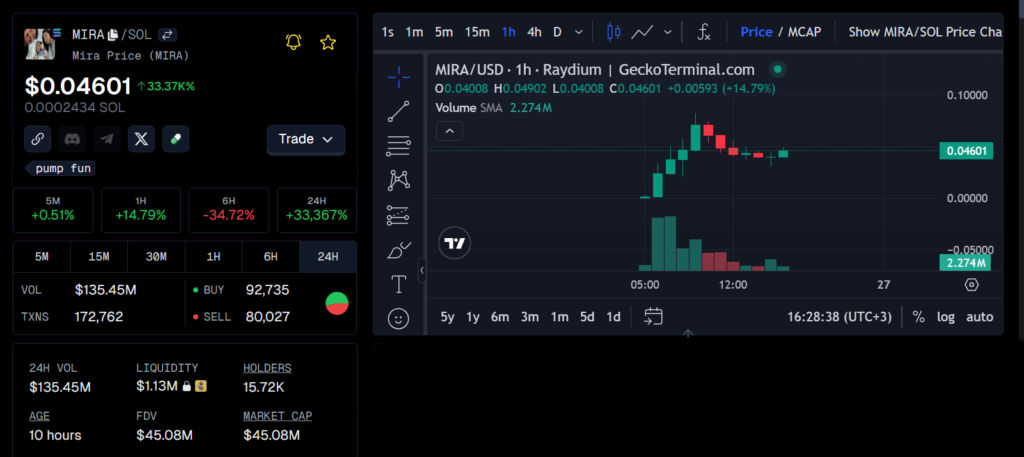
Task: Select the pattern drawing tool
Action: [398, 180]
